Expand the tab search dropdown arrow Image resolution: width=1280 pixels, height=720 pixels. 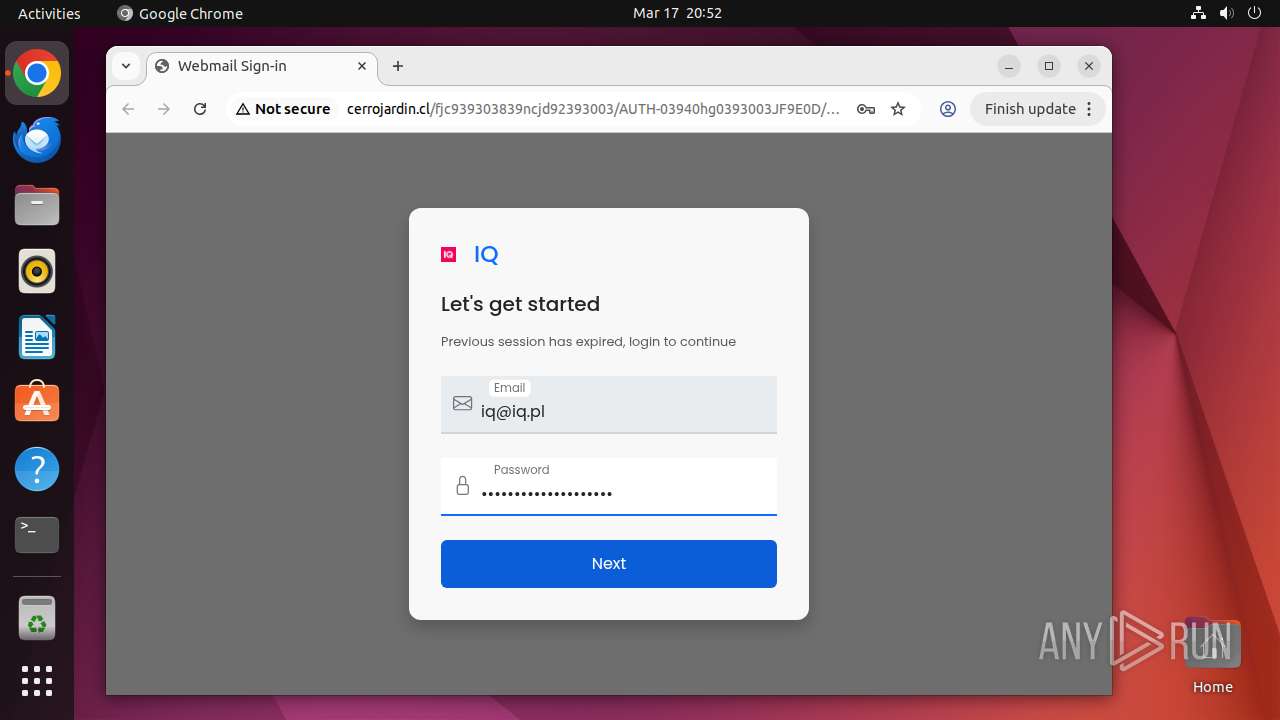(126, 66)
